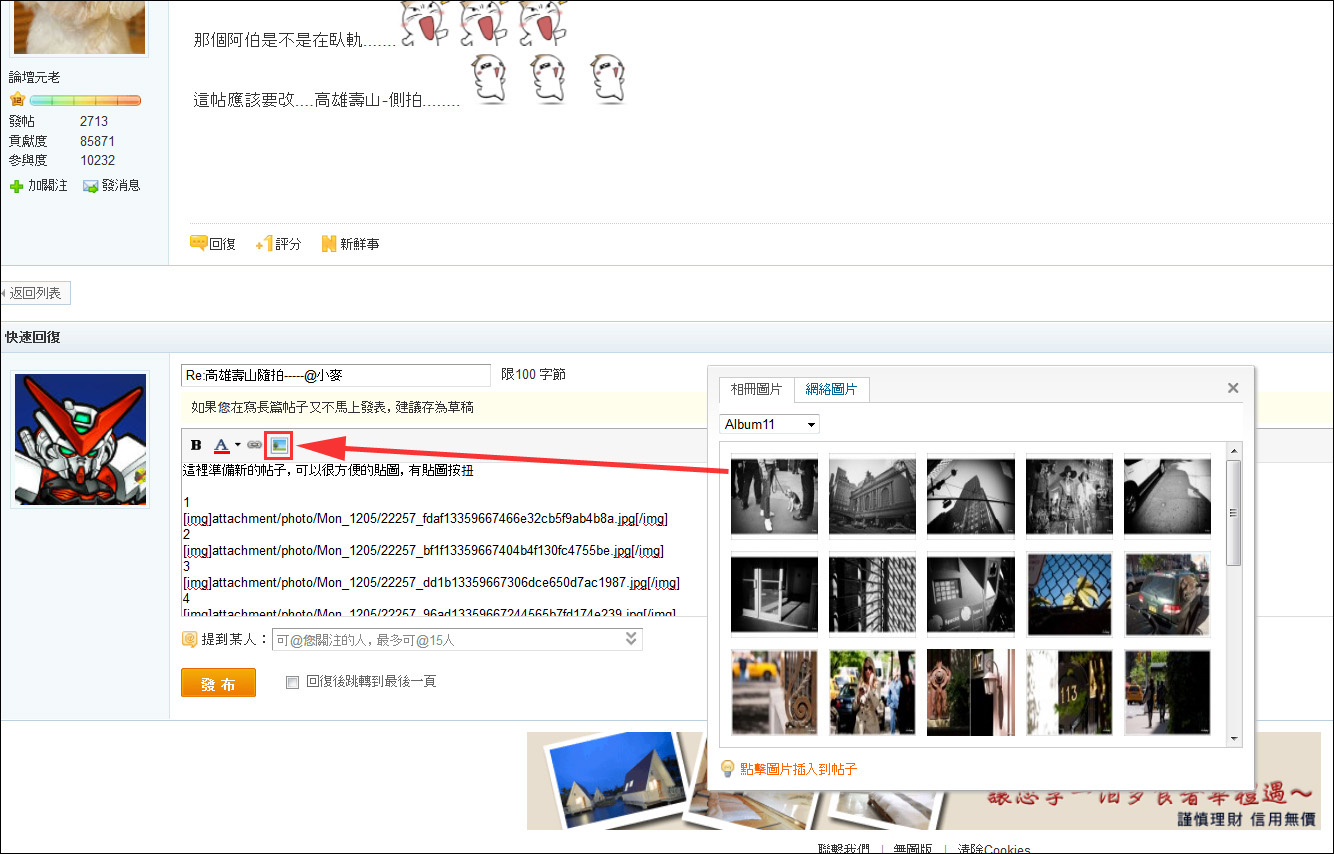The height and width of the screenshot is (854, 1334).
Task: Click the insert image icon in editor toolbar
Action: click(x=279, y=445)
